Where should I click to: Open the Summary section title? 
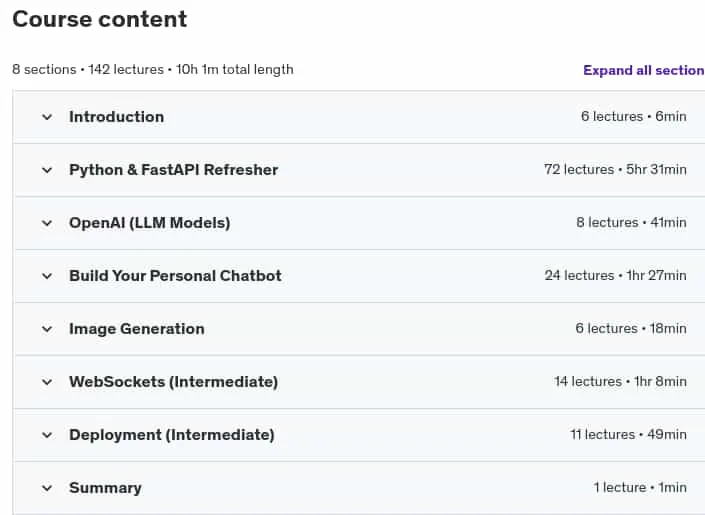click(x=105, y=488)
